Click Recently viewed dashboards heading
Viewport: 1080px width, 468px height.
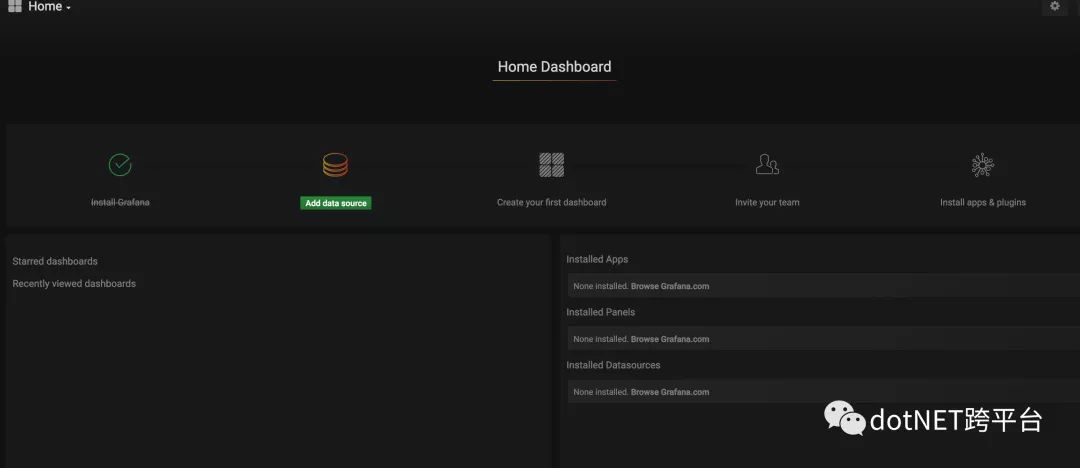click(x=74, y=283)
